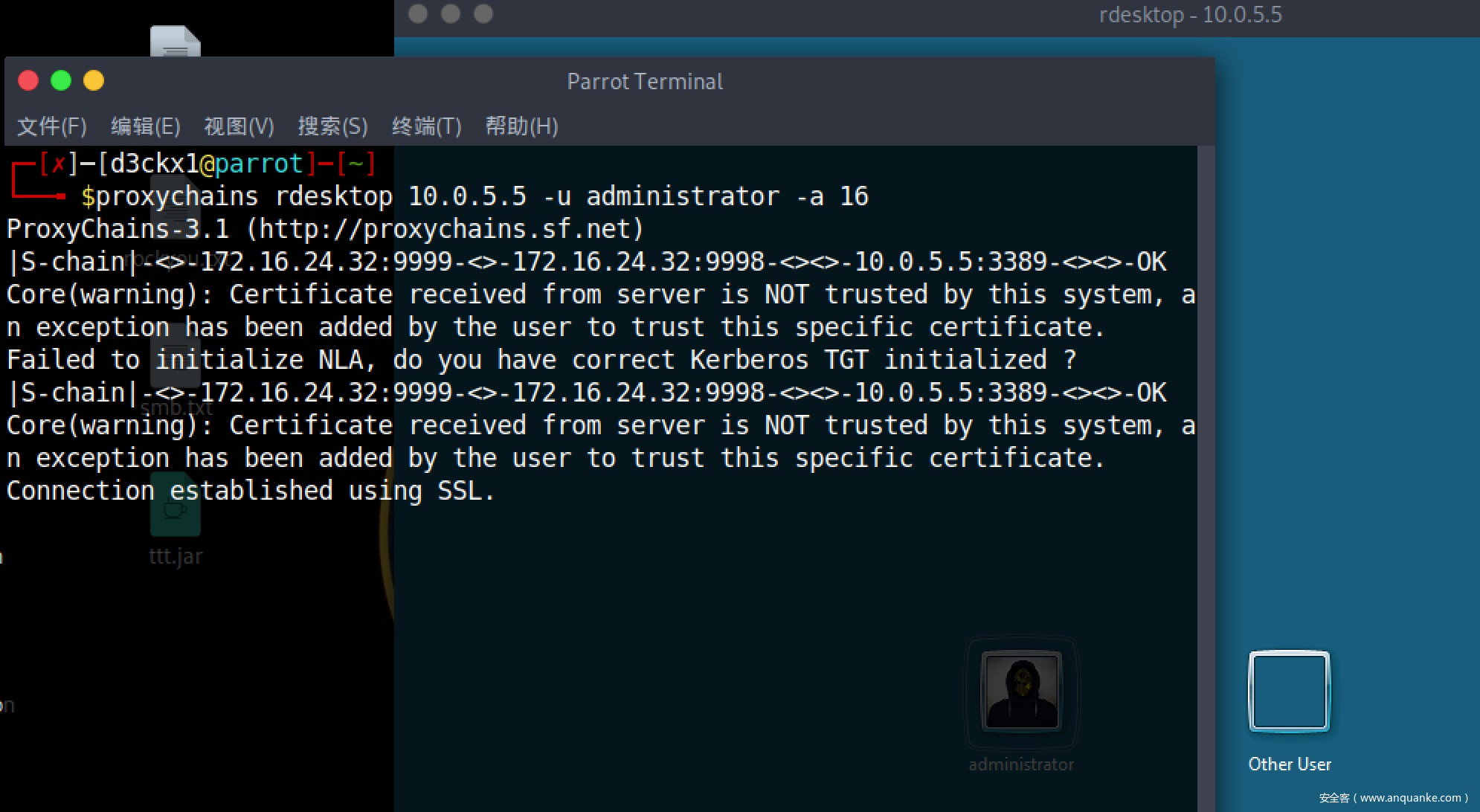
Task: Open the 文件(F) menu
Action: click(51, 126)
